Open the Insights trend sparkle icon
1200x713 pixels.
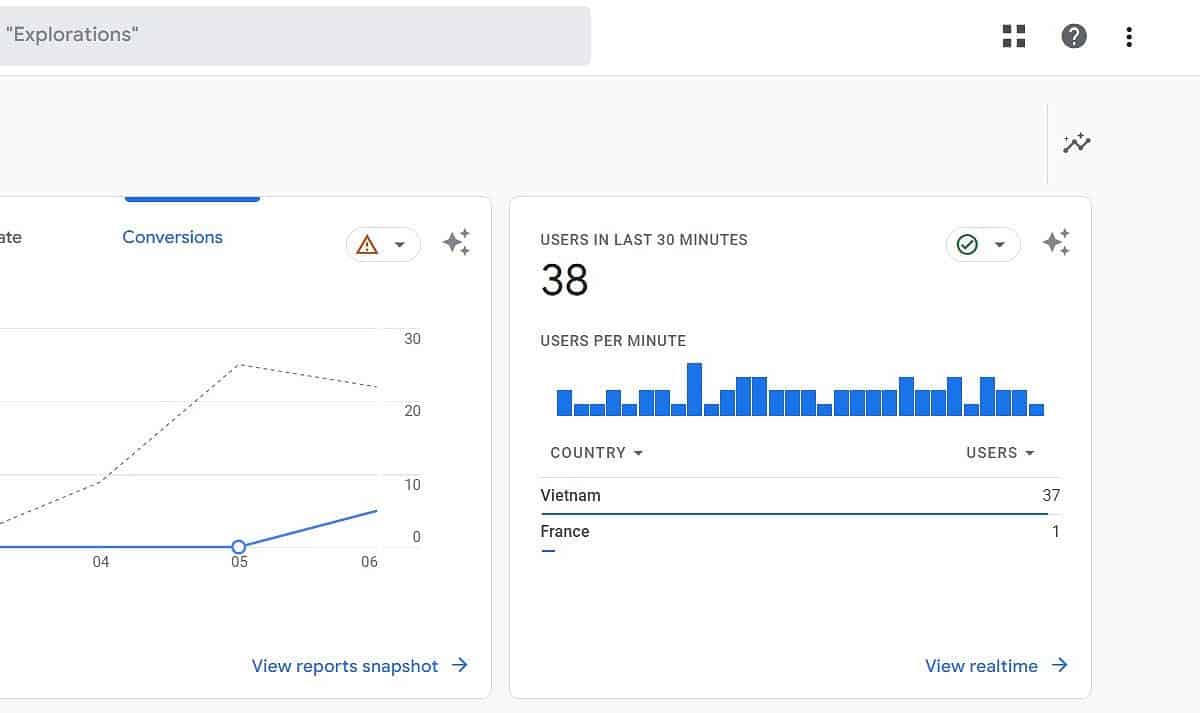[1077, 143]
